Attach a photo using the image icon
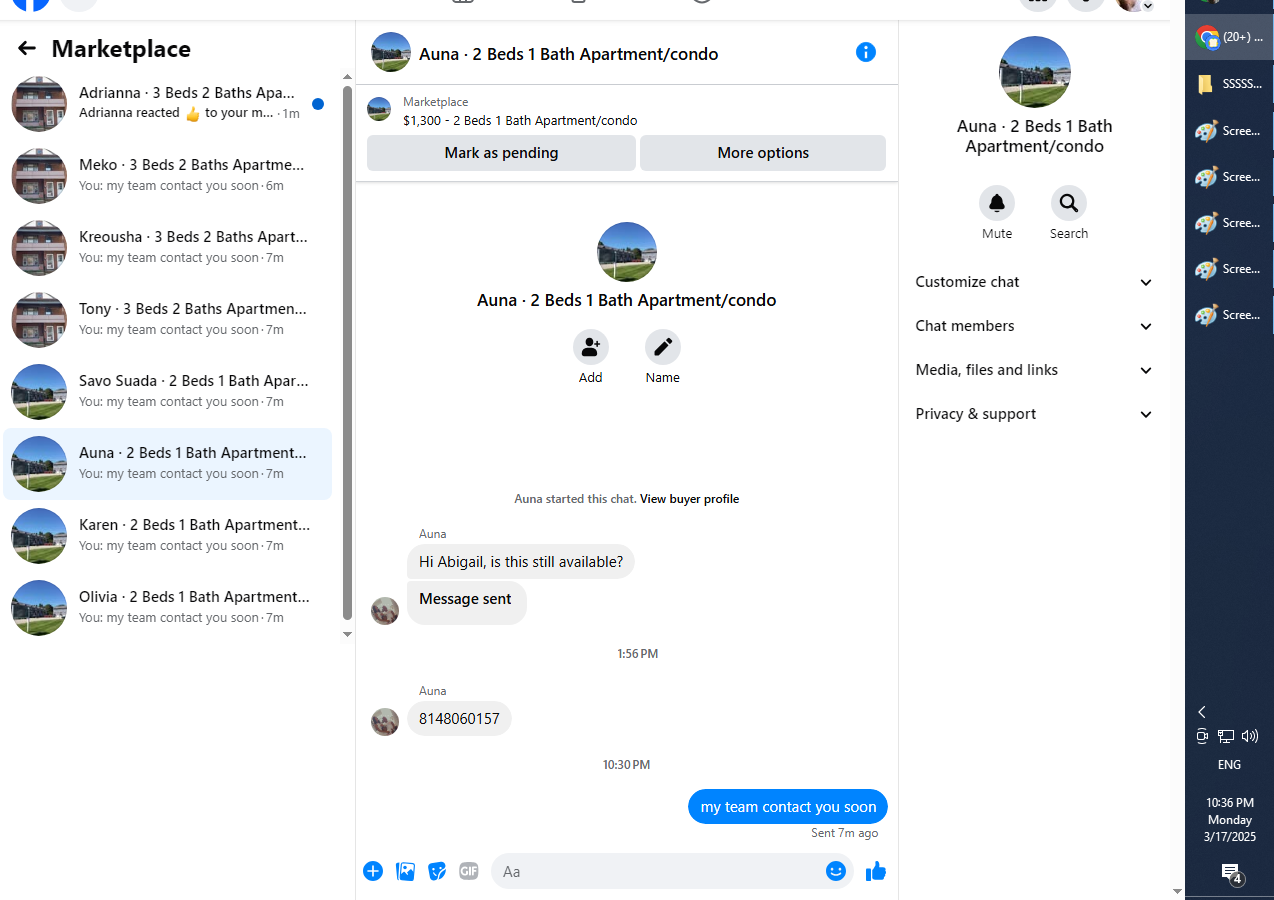Screen dimensions: 1274x900 pos(405,871)
